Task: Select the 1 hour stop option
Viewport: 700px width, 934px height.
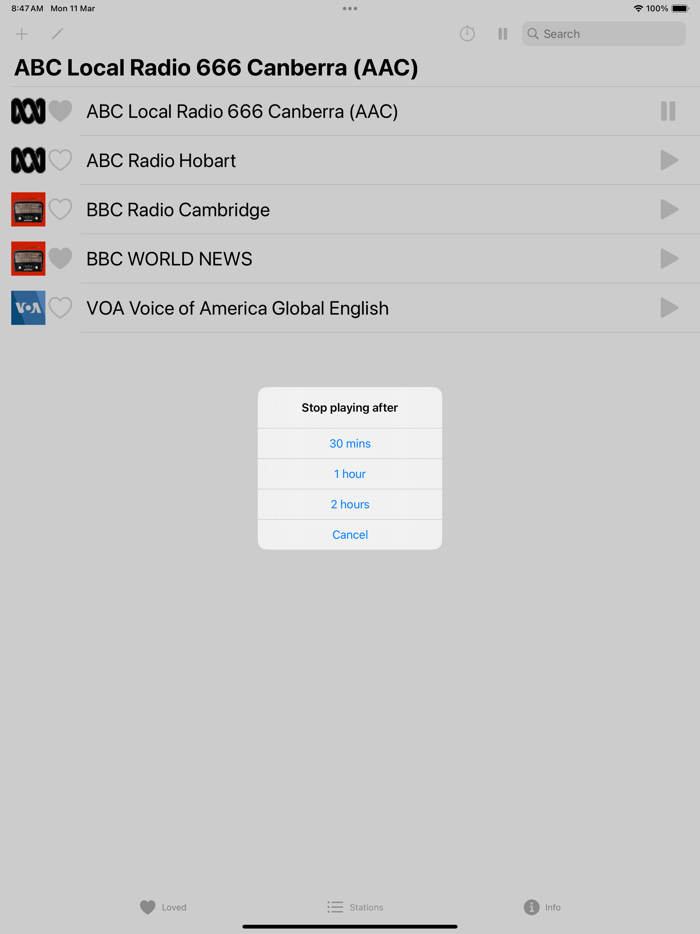Action: (x=350, y=474)
